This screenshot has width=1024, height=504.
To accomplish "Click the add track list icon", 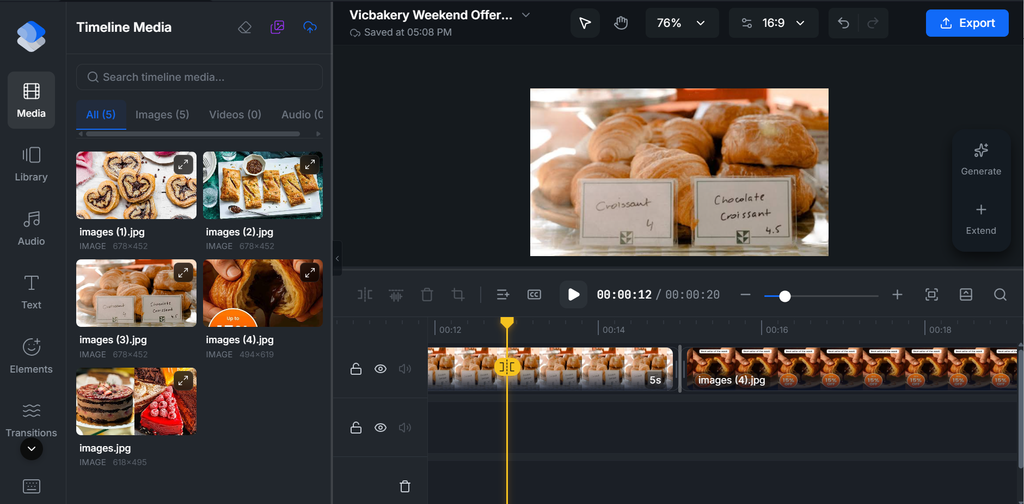I will [x=503, y=295].
